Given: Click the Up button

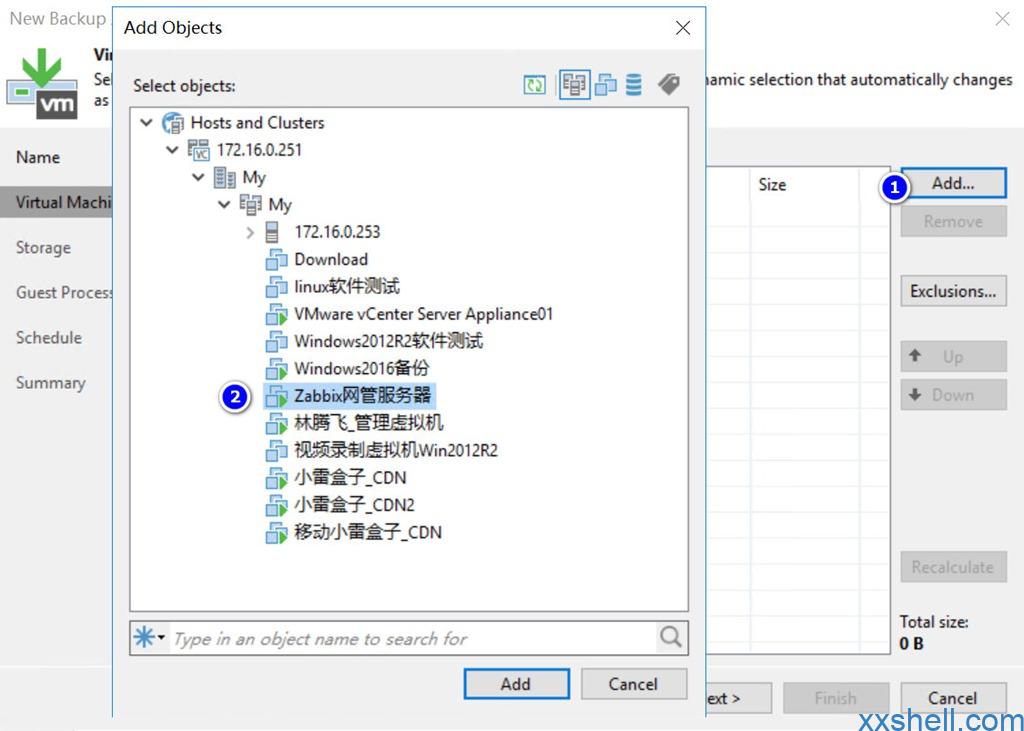Looking at the screenshot, I should [x=953, y=357].
